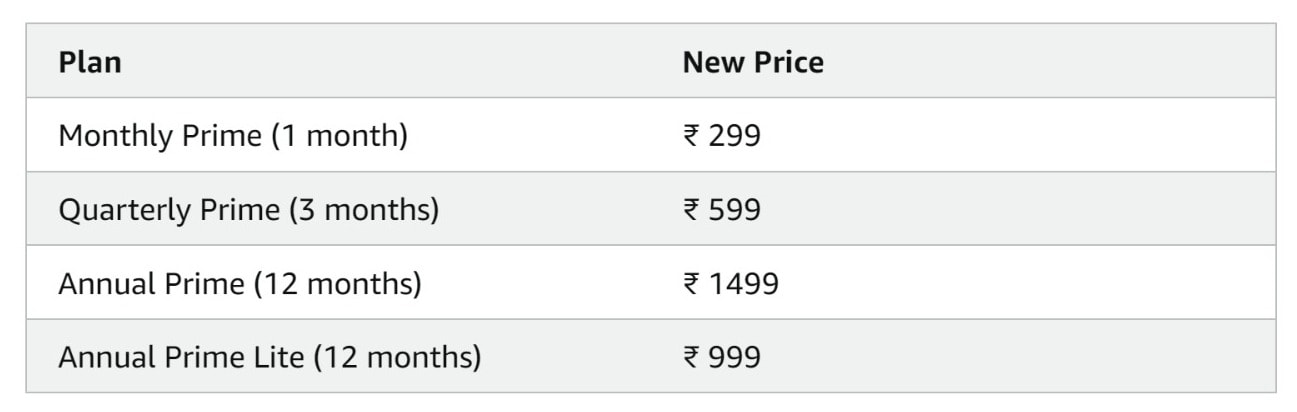The height and width of the screenshot is (412, 1297).
Task: Select the Annual Prime Lite plan name
Action: [180, 357]
